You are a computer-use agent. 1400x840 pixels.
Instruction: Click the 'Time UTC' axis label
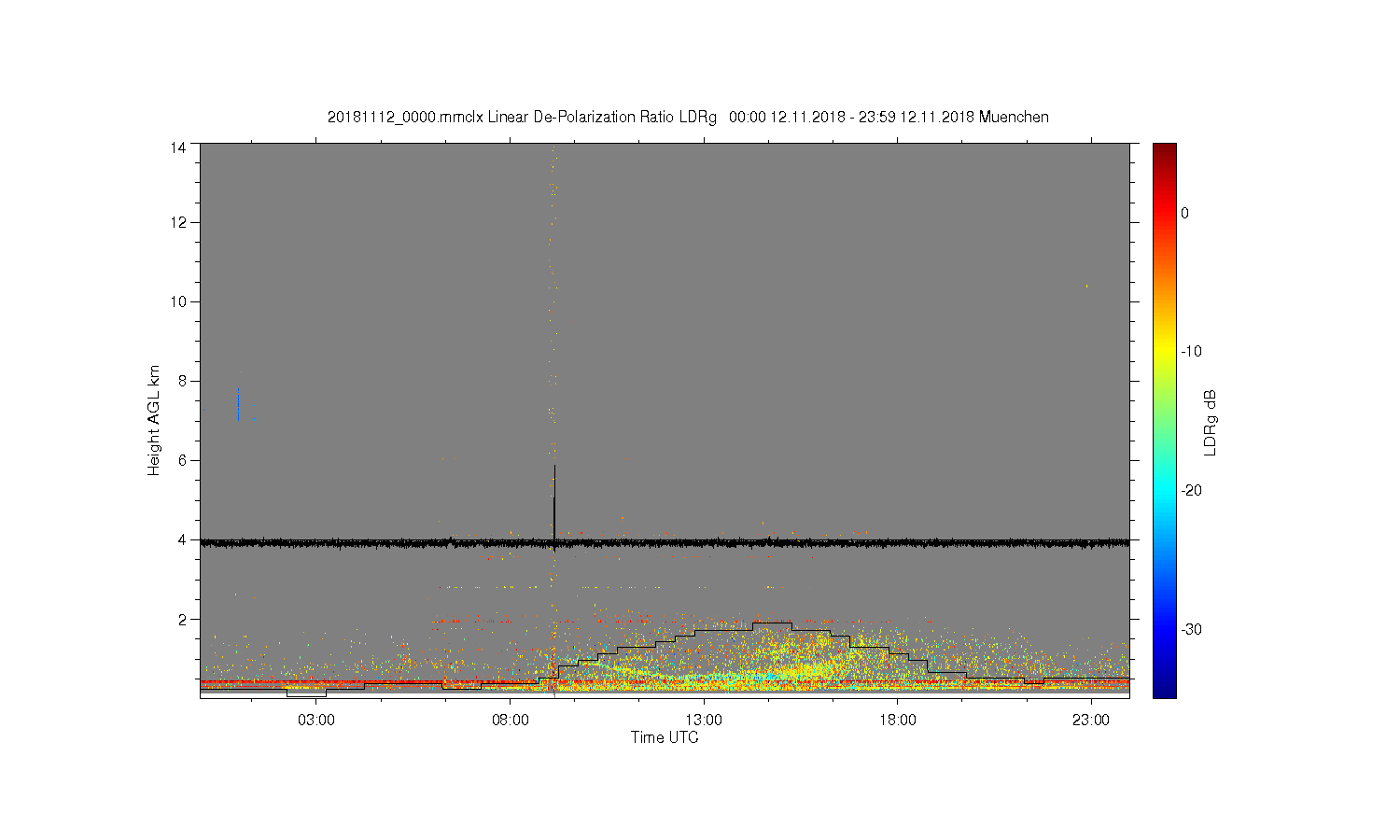(665, 737)
